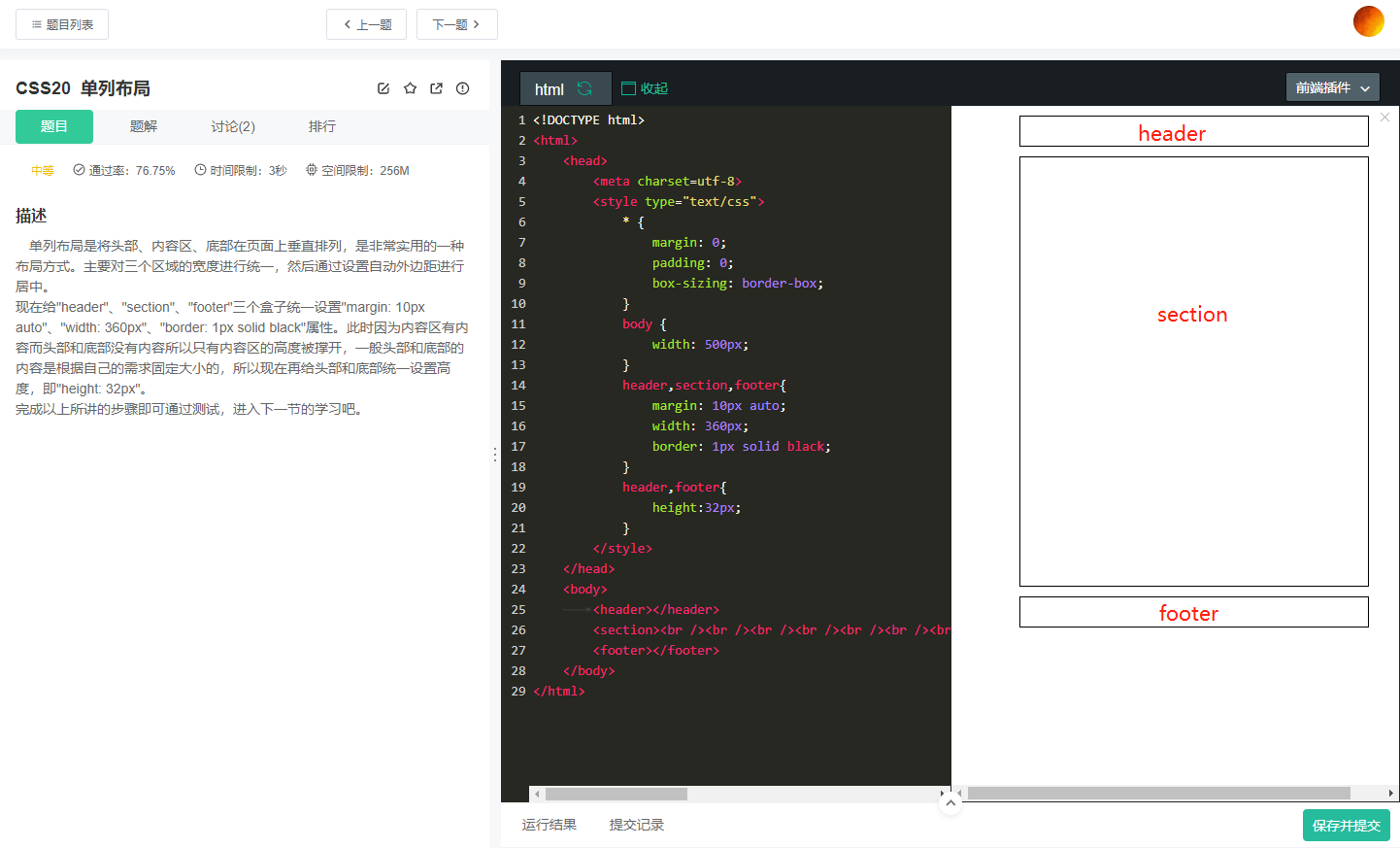
Task: Click line 9 'box-sizing: border-box;'
Action: coord(738,284)
